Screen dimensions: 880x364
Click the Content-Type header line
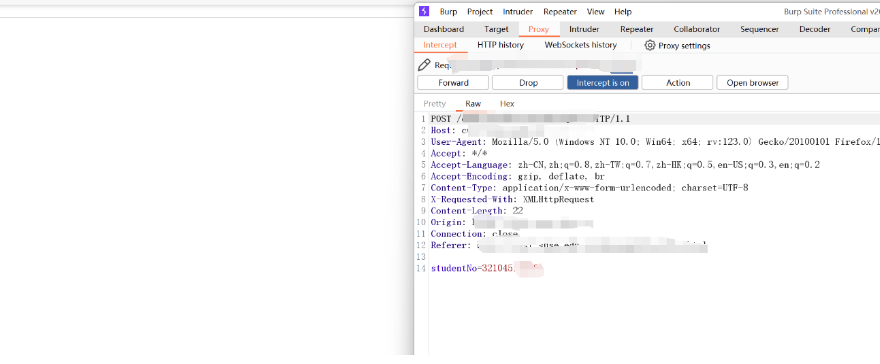pyautogui.click(x=589, y=188)
